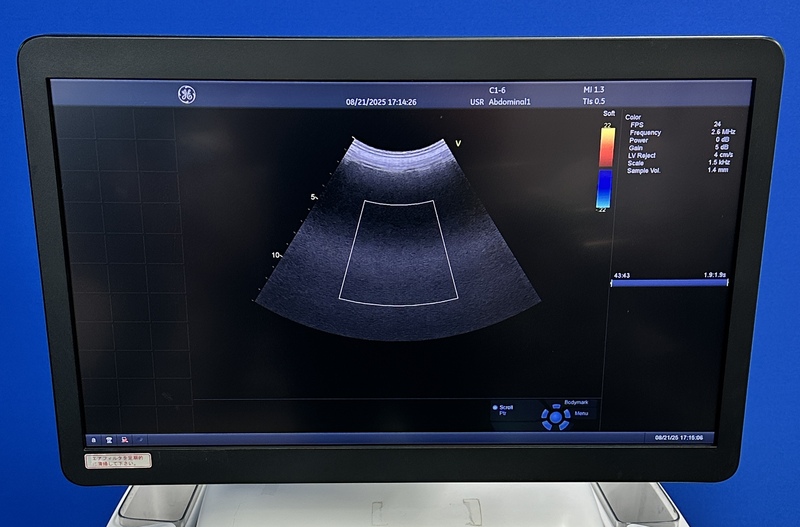This screenshot has height=527, width=800.
Task: Select the Bodymark trackball function
Action: [576, 402]
